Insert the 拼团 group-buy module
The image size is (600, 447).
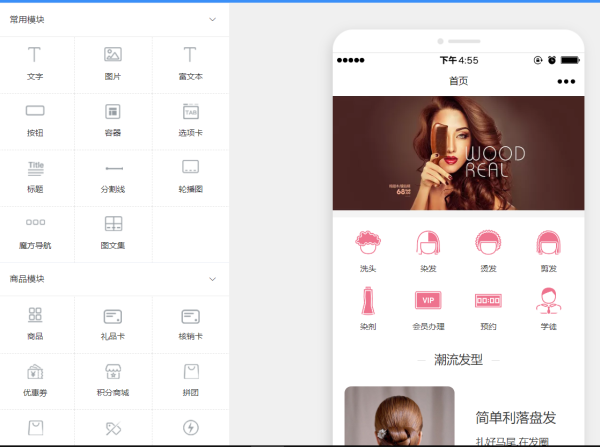tap(191, 372)
